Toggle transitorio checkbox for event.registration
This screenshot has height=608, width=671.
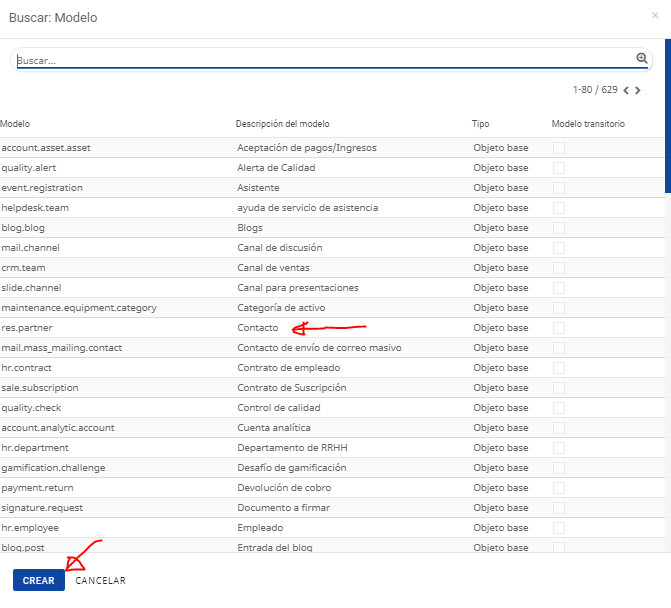coord(558,188)
